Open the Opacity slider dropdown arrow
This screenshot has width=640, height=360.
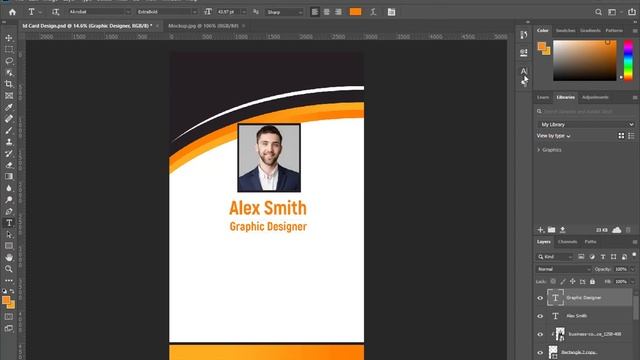632,269
